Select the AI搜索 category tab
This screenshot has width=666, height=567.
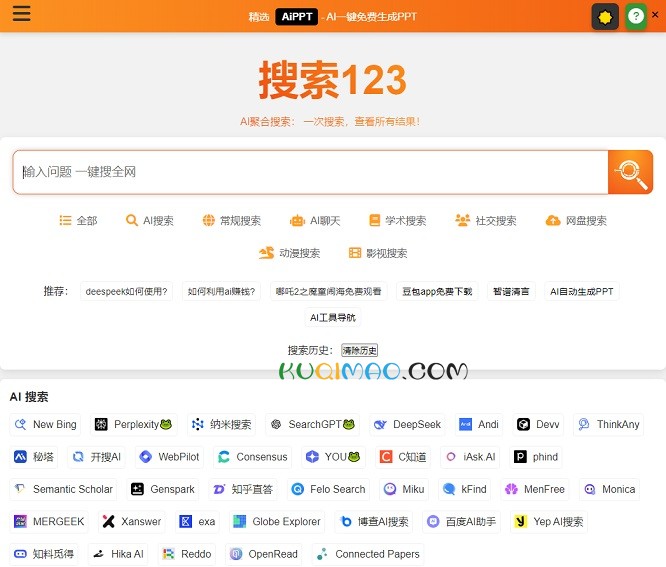(x=150, y=220)
